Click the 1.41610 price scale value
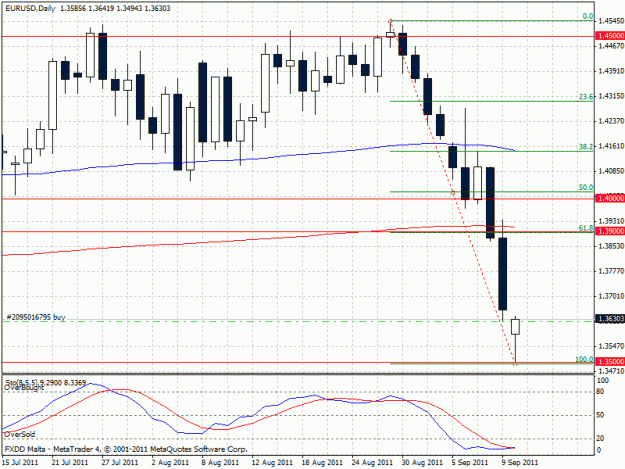Screen dimensions: 625x469 [x=611, y=146]
